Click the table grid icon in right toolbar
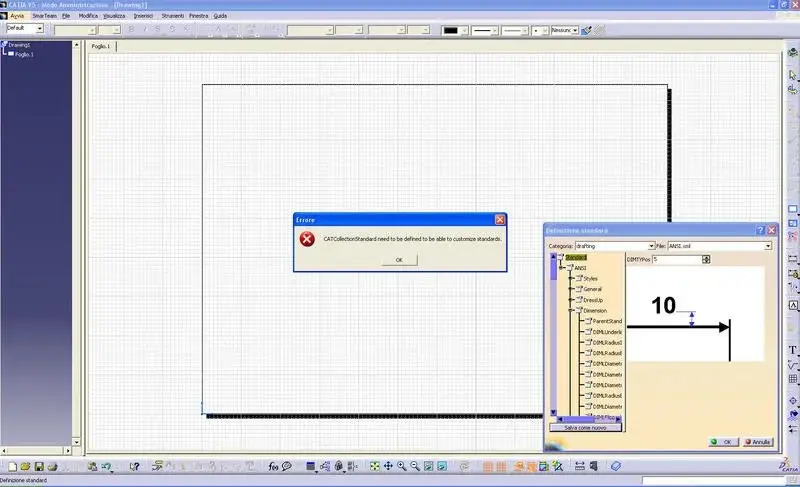Image resolution: width=800 pixels, height=487 pixels. [x=792, y=379]
